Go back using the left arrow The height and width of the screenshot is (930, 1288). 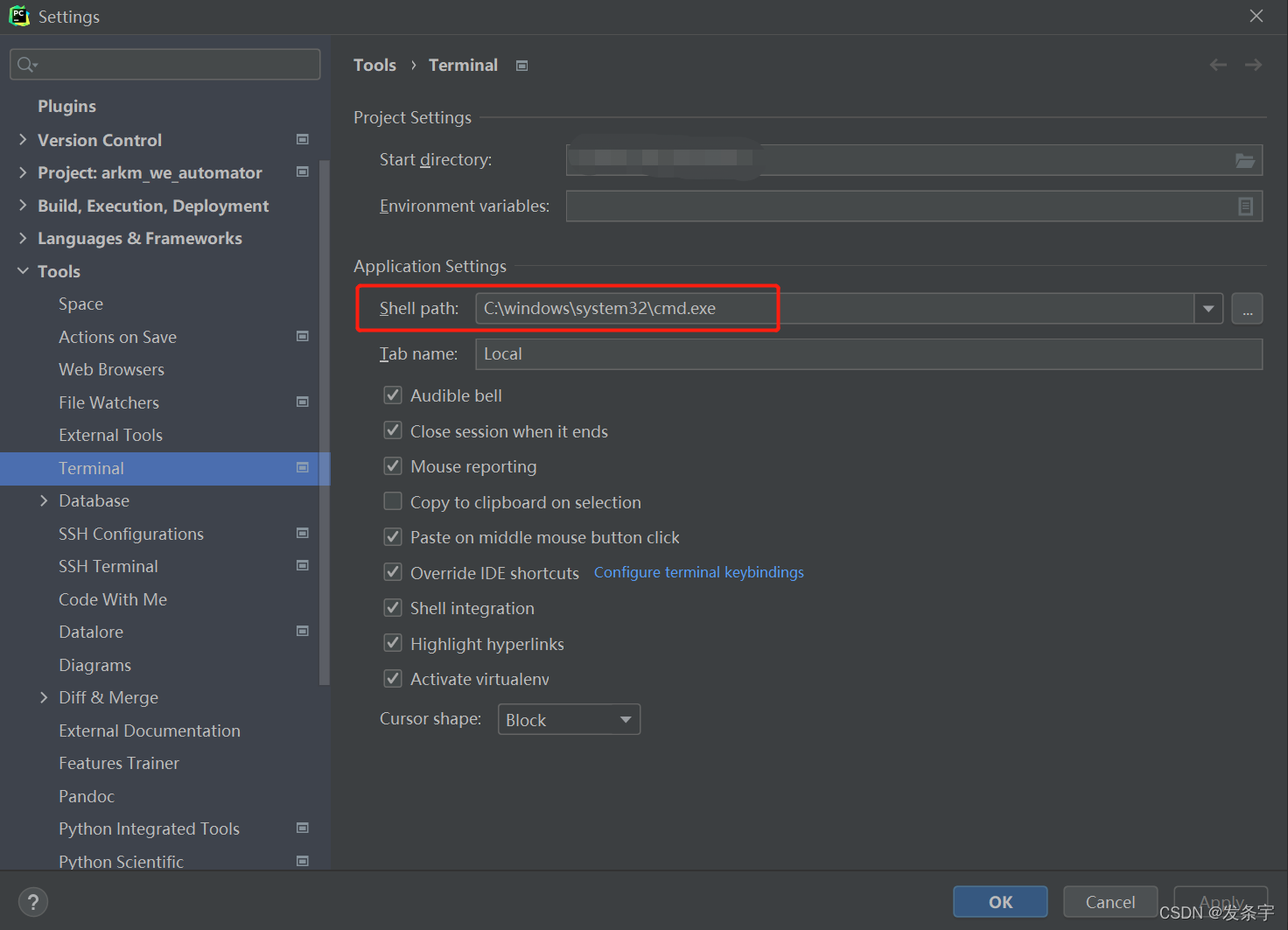pyautogui.click(x=1218, y=65)
